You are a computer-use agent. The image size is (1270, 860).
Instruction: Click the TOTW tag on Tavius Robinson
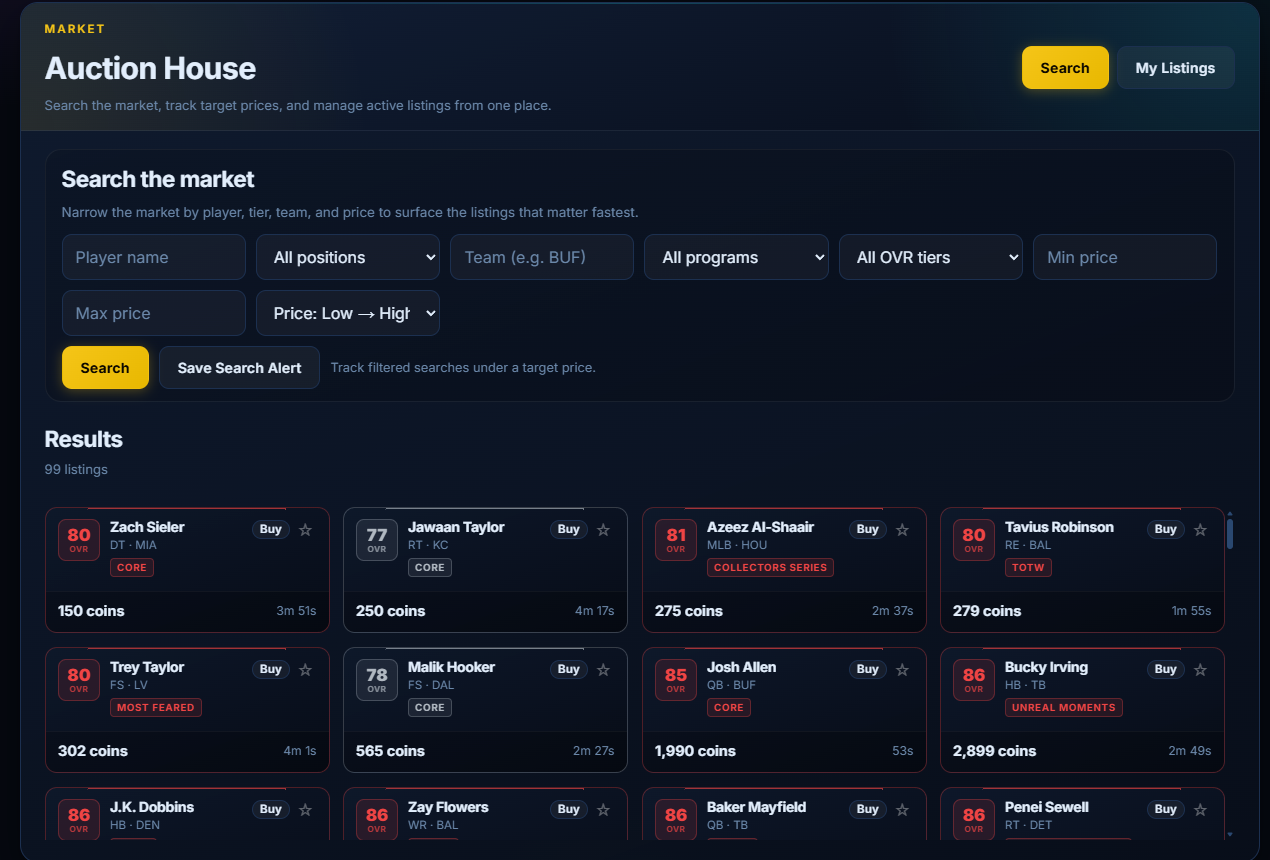pyautogui.click(x=1028, y=567)
